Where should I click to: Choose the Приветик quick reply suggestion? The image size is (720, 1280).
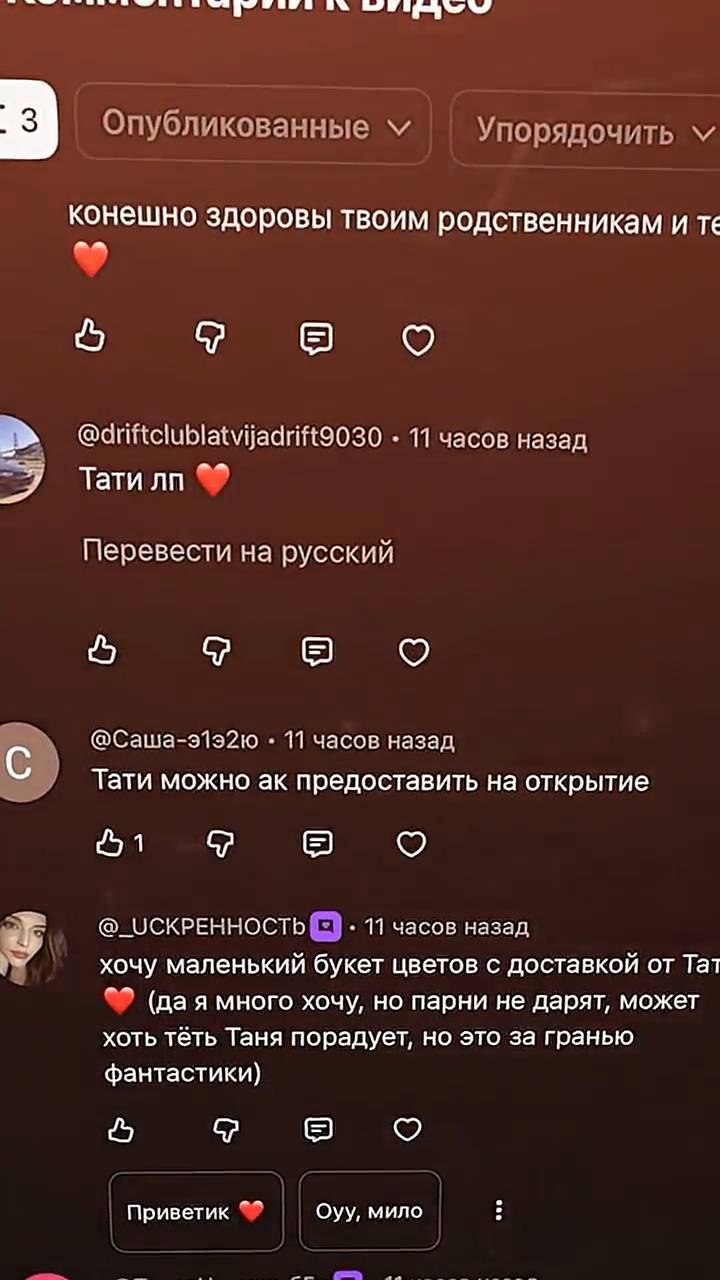coord(196,1212)
